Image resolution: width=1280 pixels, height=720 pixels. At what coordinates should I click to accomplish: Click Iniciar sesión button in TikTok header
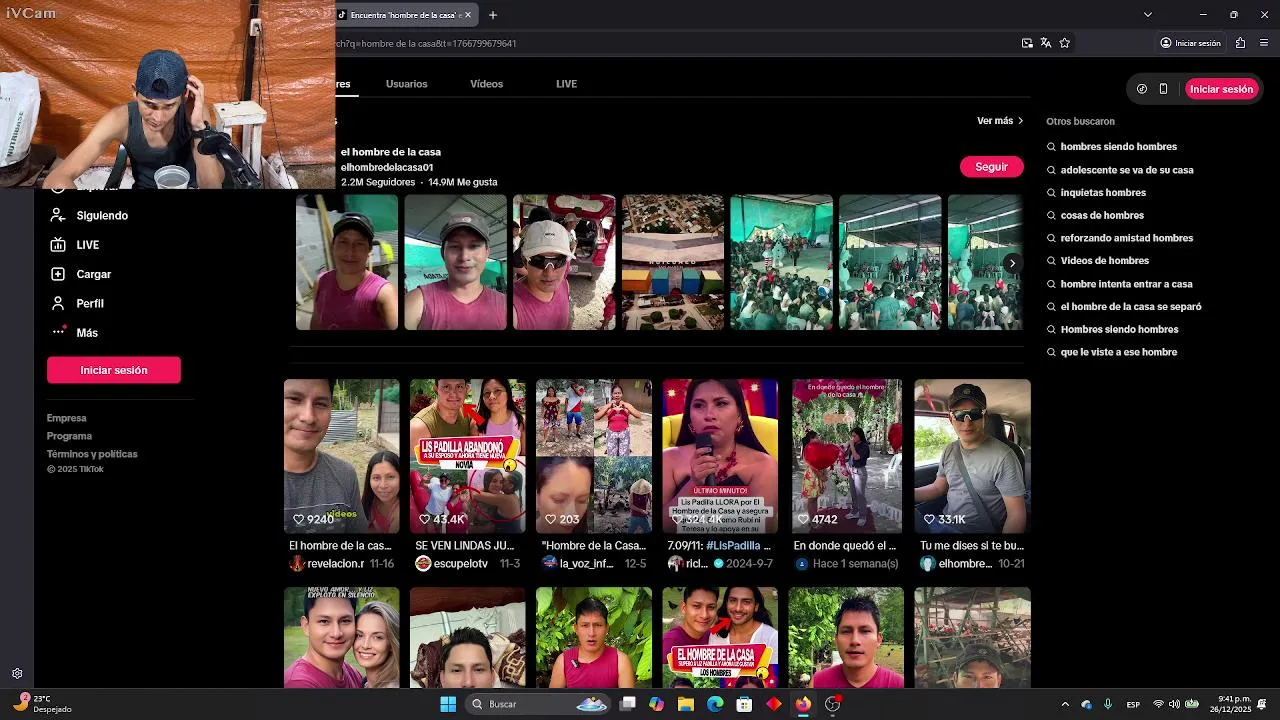click(x=1221, y=89)
